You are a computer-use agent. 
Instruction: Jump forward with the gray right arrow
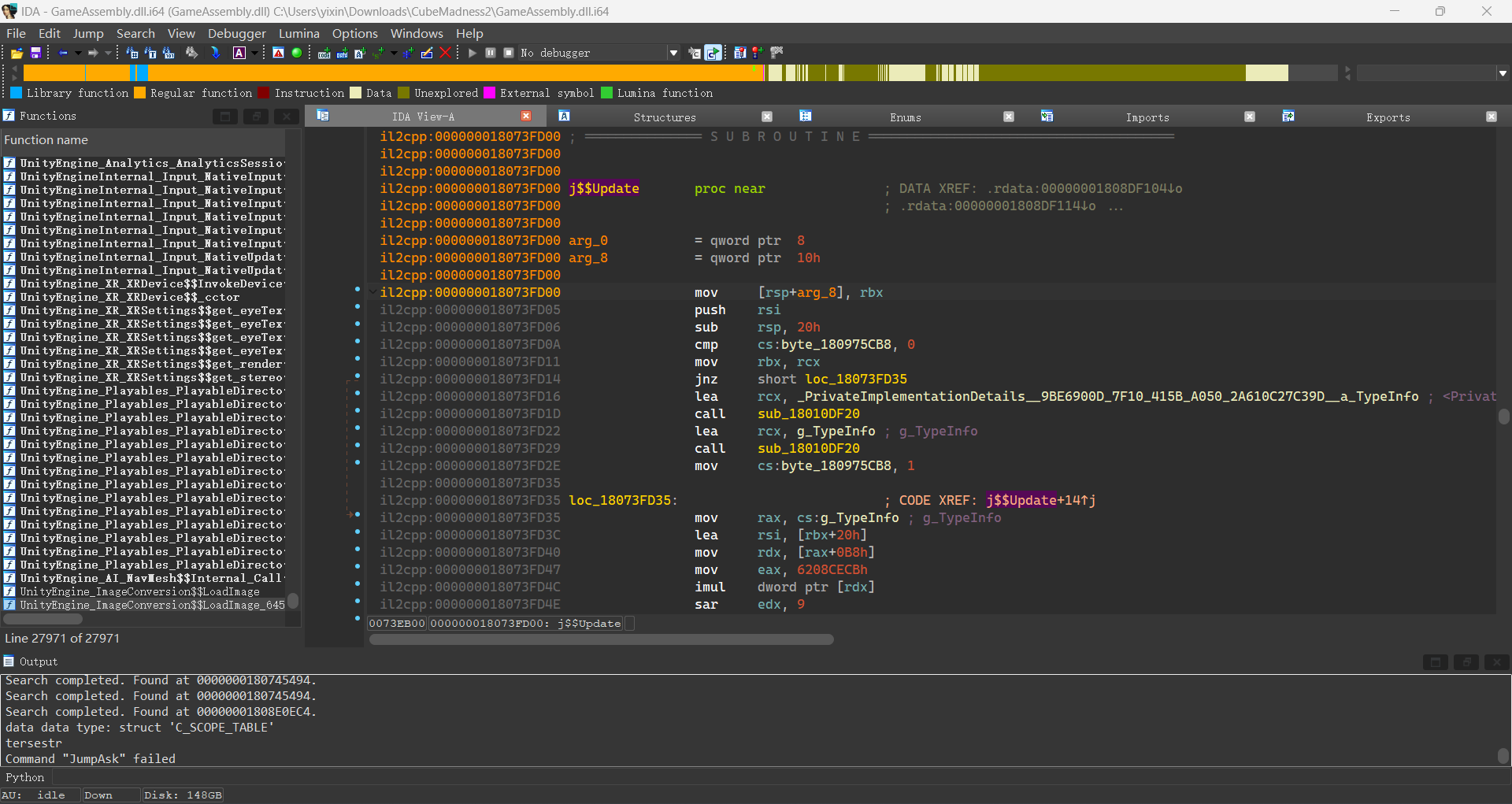93,53
